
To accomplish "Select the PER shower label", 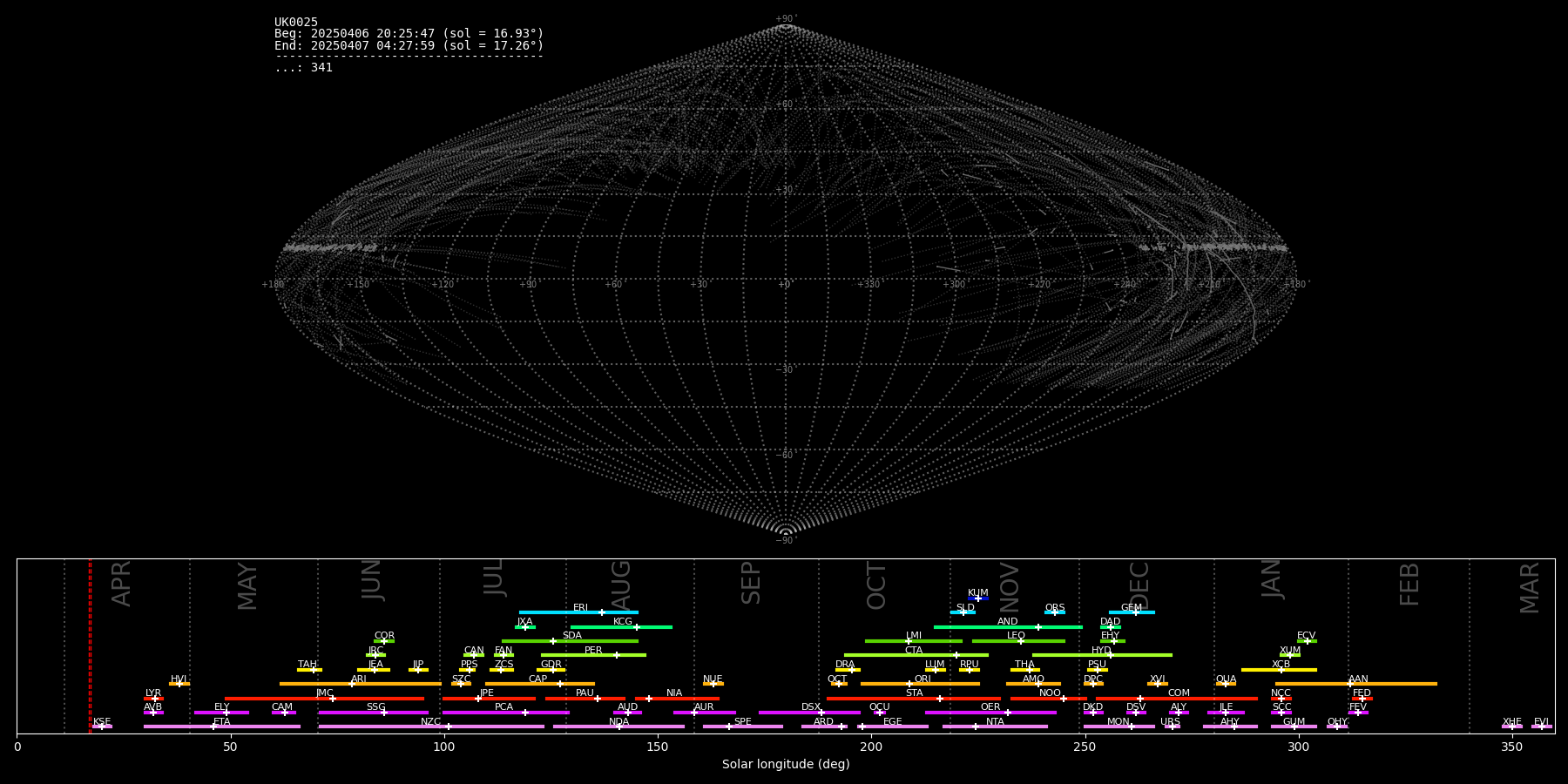I will coord(593,651).
